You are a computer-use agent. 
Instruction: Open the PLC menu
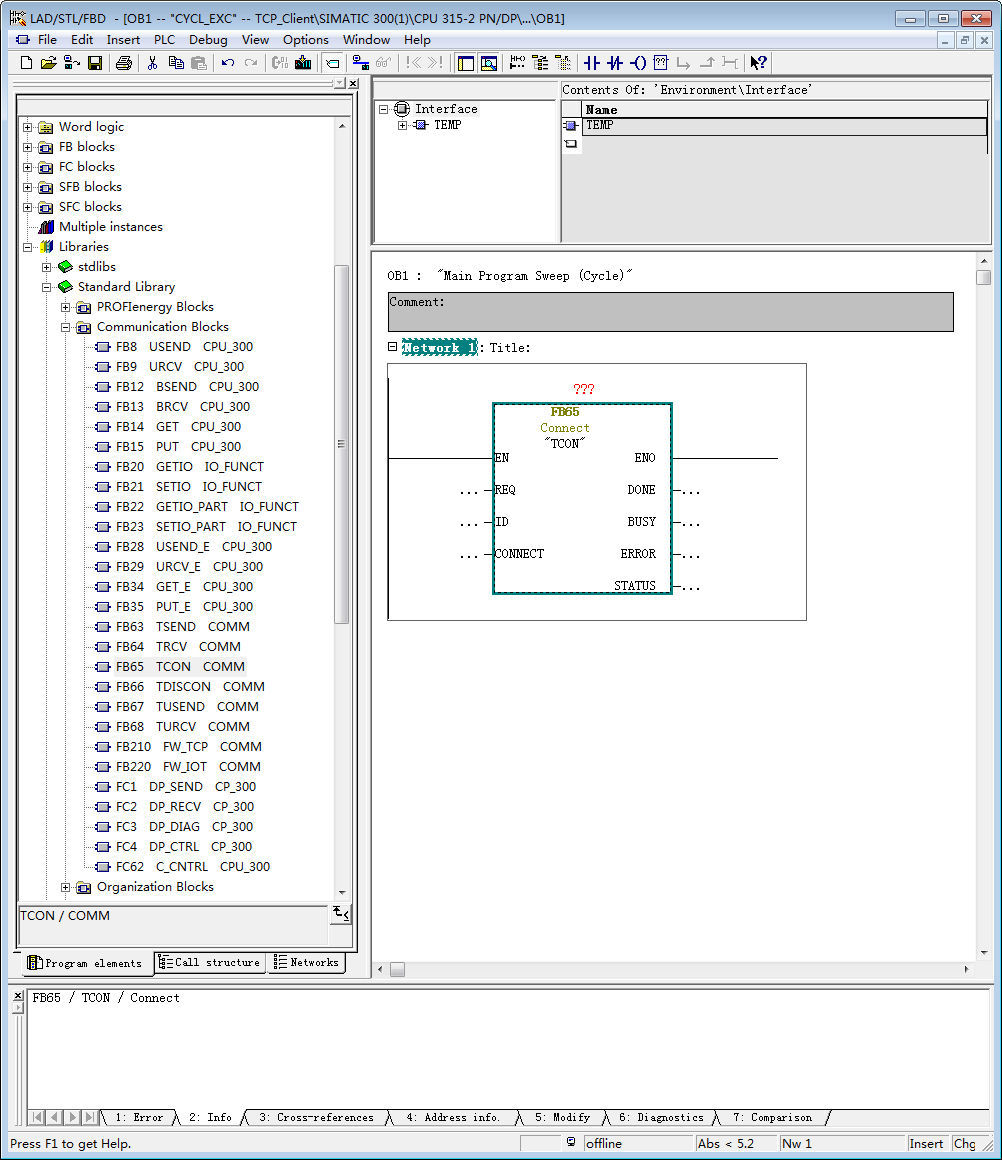tap(164, 40)
